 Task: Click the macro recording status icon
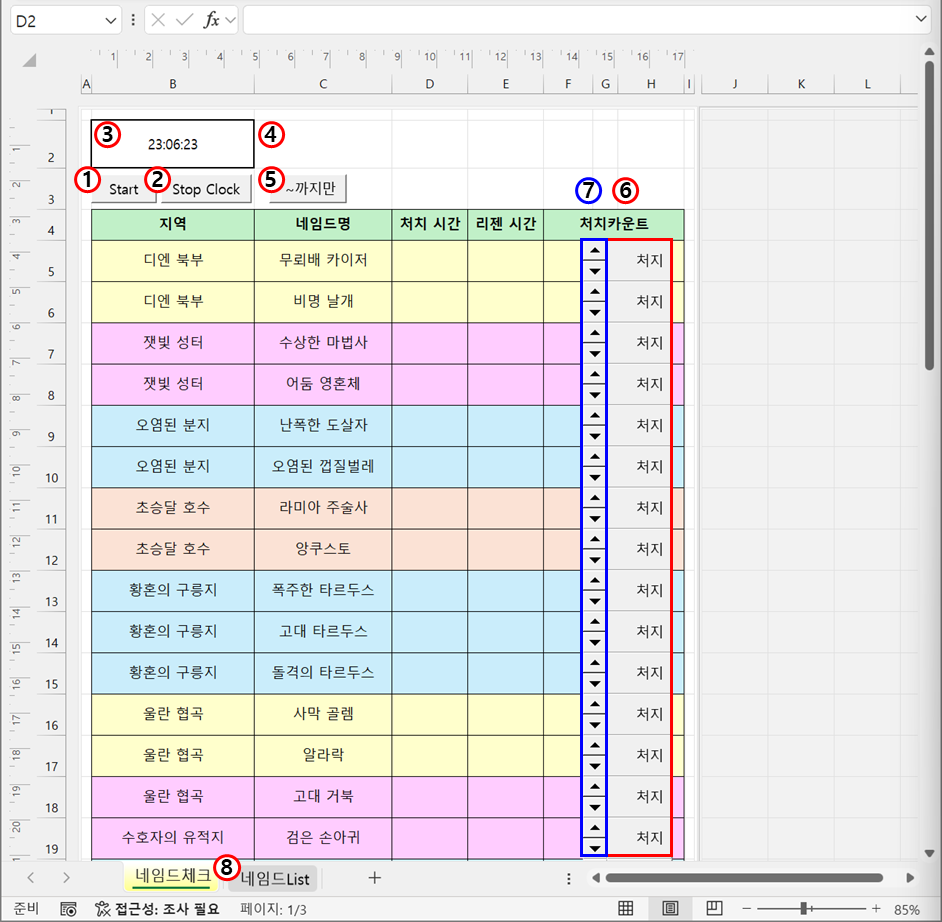click(x=68, y=909)
